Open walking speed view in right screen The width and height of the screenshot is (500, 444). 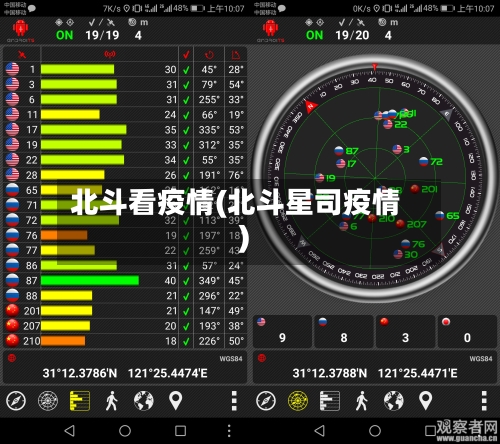[362, 401]
